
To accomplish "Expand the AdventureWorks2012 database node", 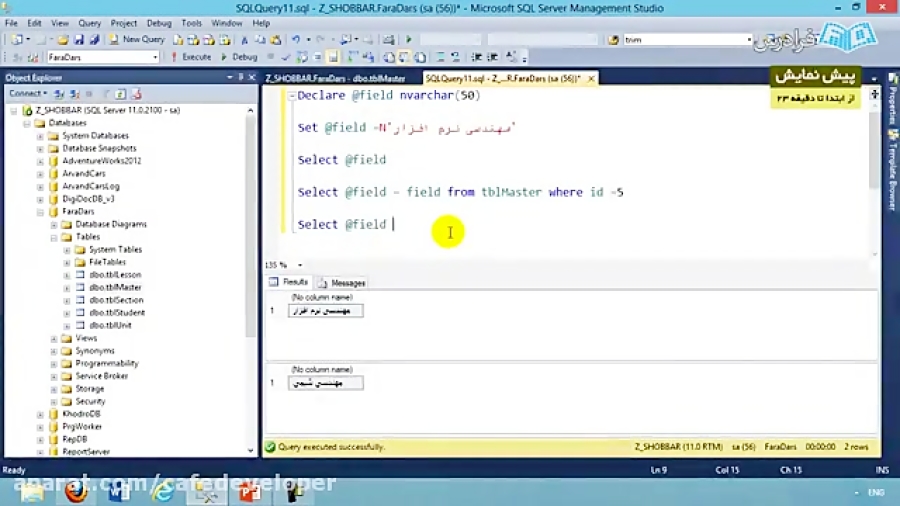I will point(40,161).
